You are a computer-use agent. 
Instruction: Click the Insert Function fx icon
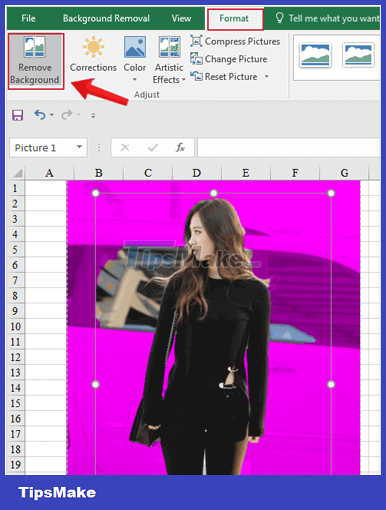click(x=180, y=147)
